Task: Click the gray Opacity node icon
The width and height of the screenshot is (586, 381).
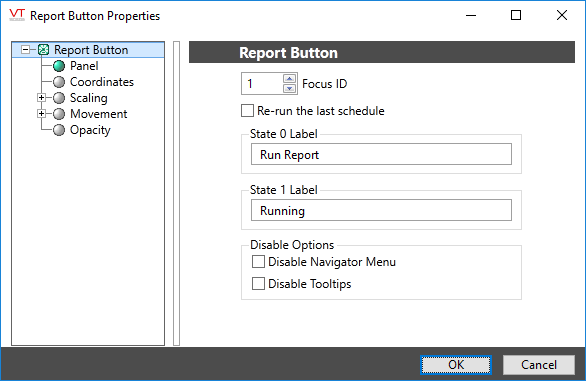Action: tap(59, 130)
